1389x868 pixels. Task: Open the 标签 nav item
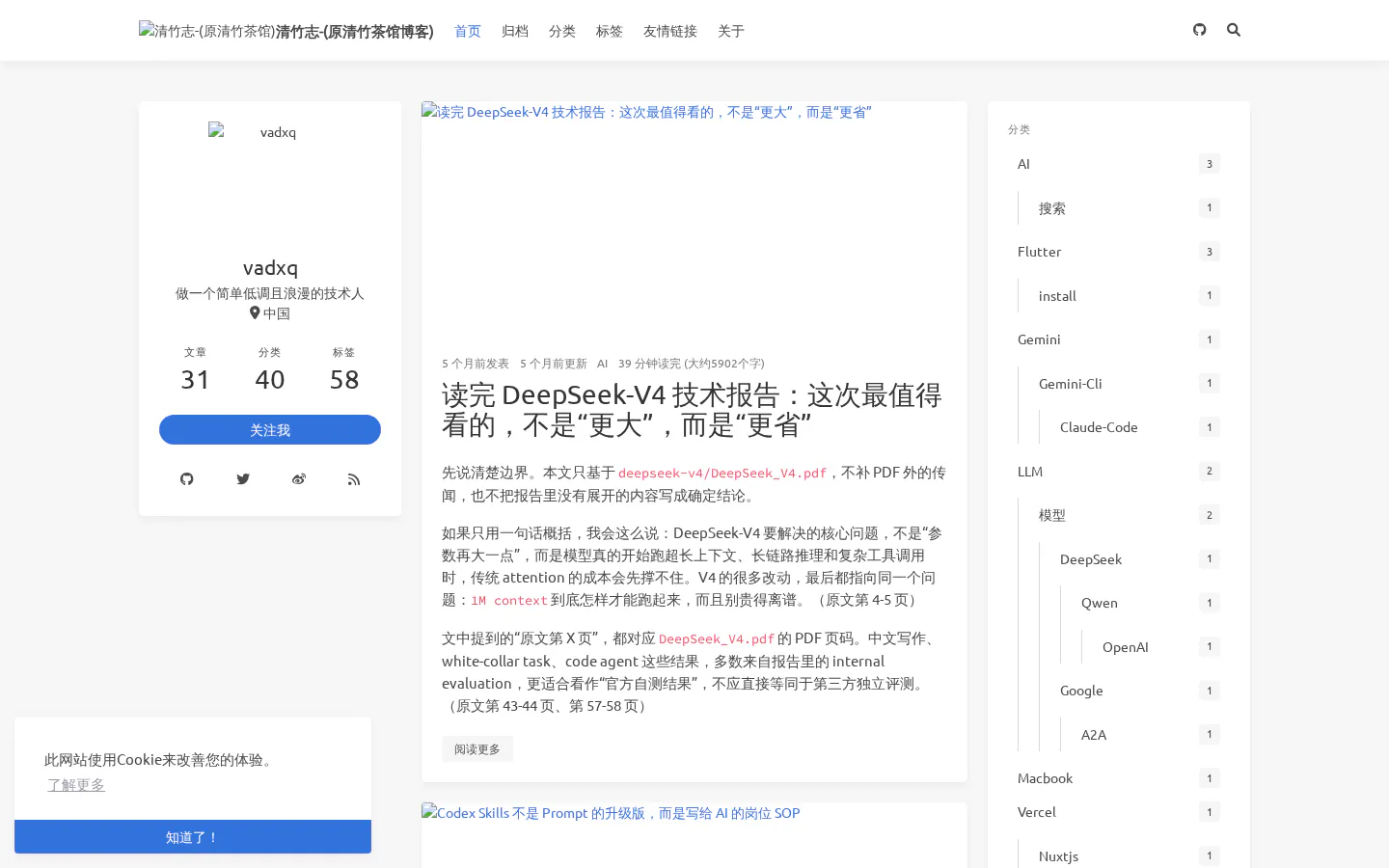(610, 31)
